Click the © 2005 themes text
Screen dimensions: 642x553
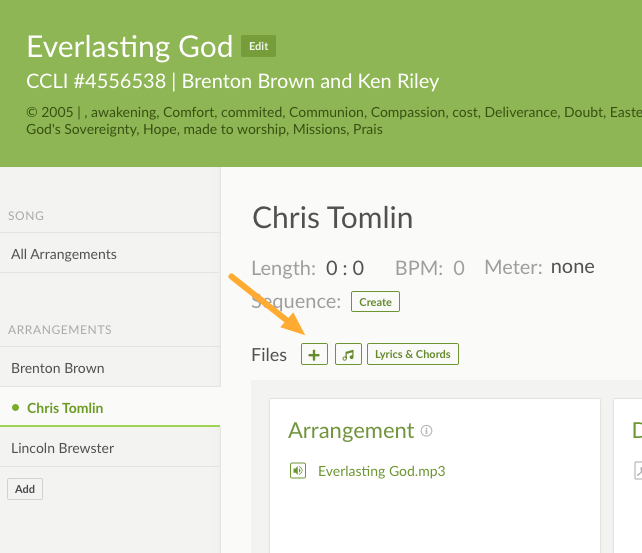pos(334,121)
